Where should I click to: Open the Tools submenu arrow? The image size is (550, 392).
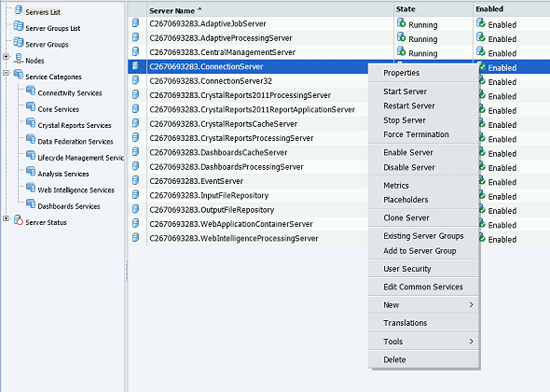471,341
